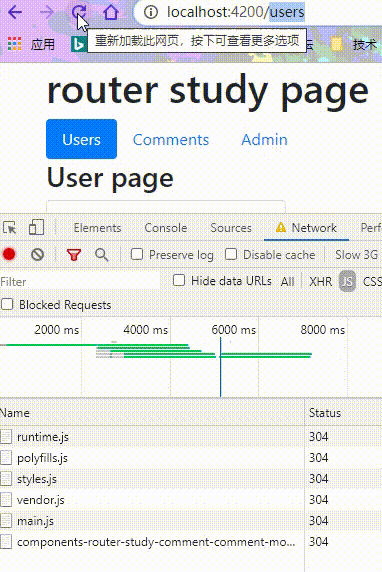Select the vendor.js file icon
The height and width of the screenshot is (572, 382).
point(6,500)
